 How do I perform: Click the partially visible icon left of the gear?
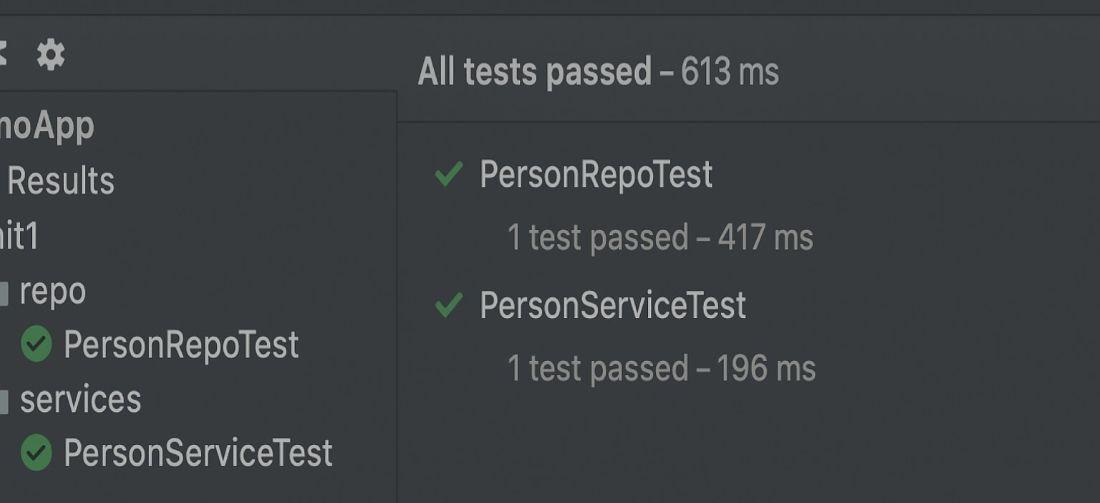click(3, 56)
